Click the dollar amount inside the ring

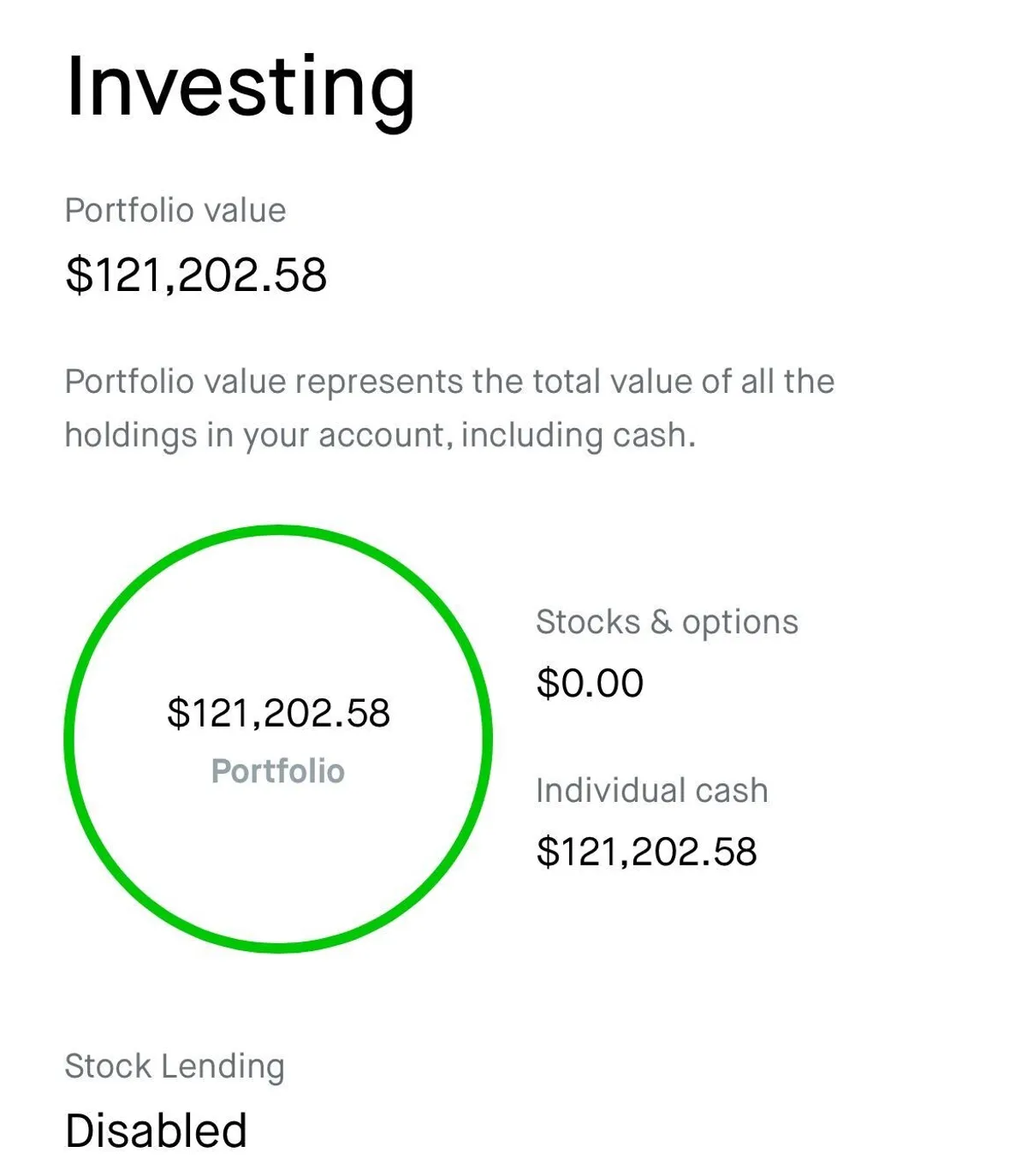[x=278, y=713]
